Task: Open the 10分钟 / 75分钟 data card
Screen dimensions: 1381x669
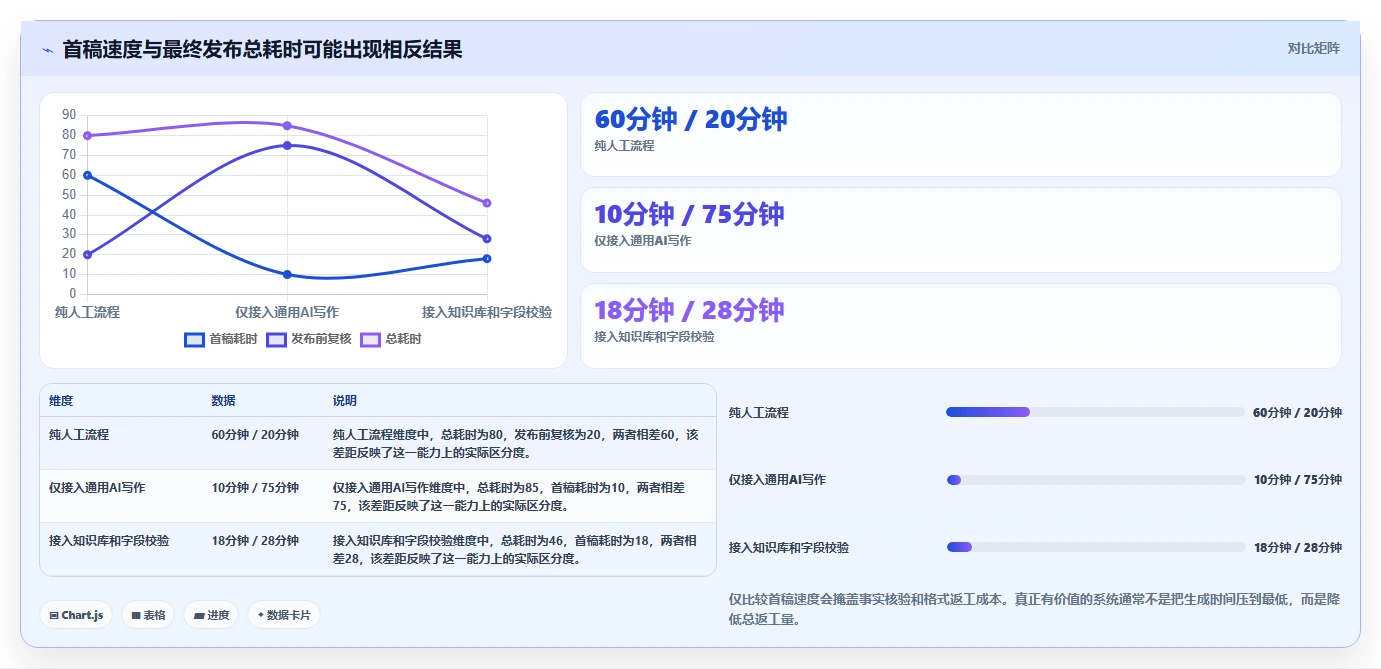Action: [960, 230]
